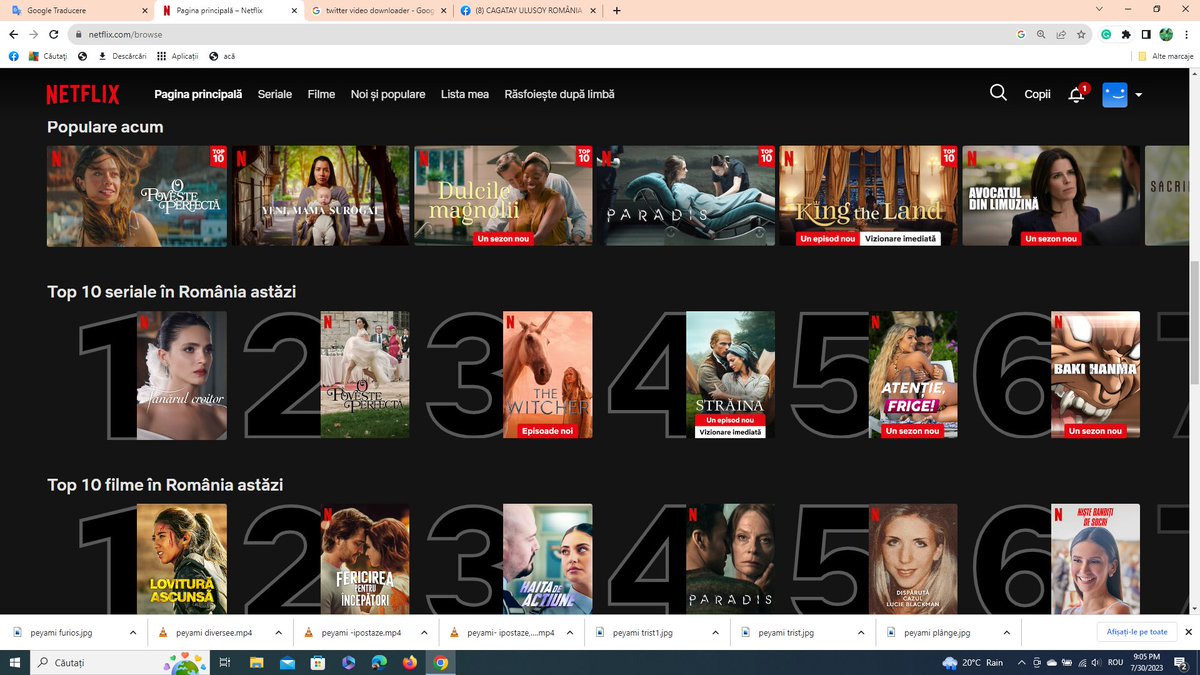Select Răsfoiește după limbă
Screen dimensions: 1200x675
coord(559,94)
